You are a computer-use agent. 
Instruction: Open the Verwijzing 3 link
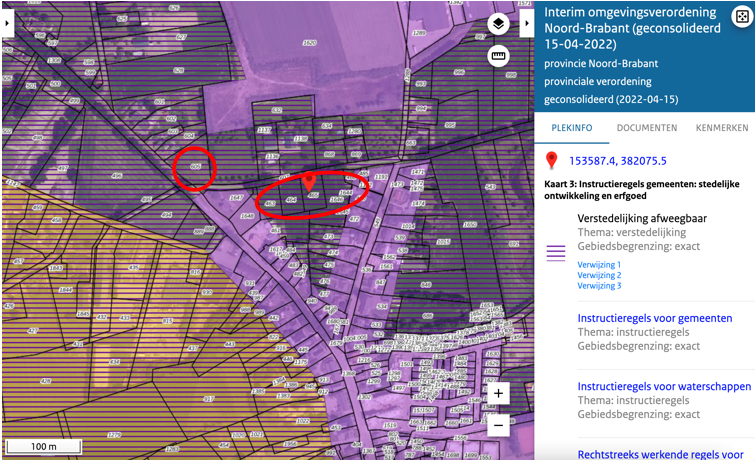pos(599,286)
